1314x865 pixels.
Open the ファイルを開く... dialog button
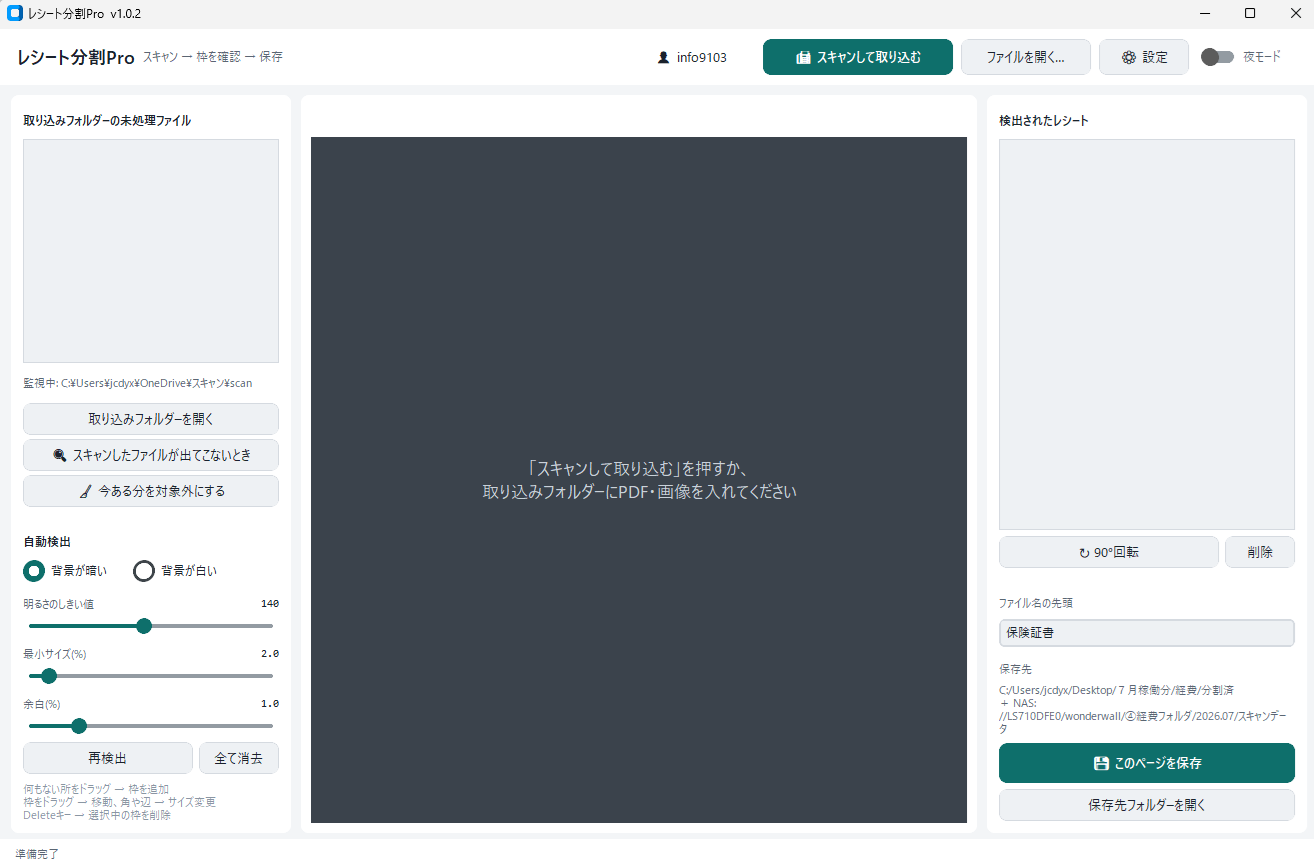point(1025,57)
